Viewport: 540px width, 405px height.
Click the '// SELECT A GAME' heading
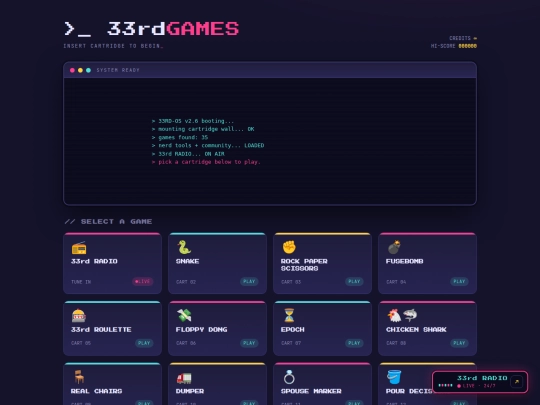[x=108, y=221]
